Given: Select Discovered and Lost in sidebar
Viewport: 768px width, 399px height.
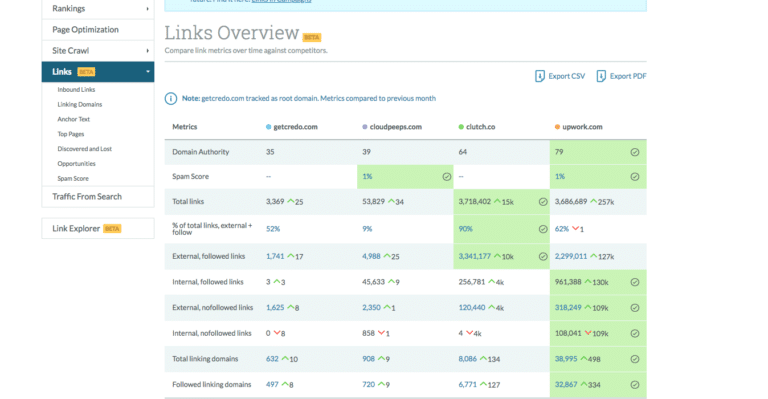Looking at the screenshot, I should coord(85,149).
